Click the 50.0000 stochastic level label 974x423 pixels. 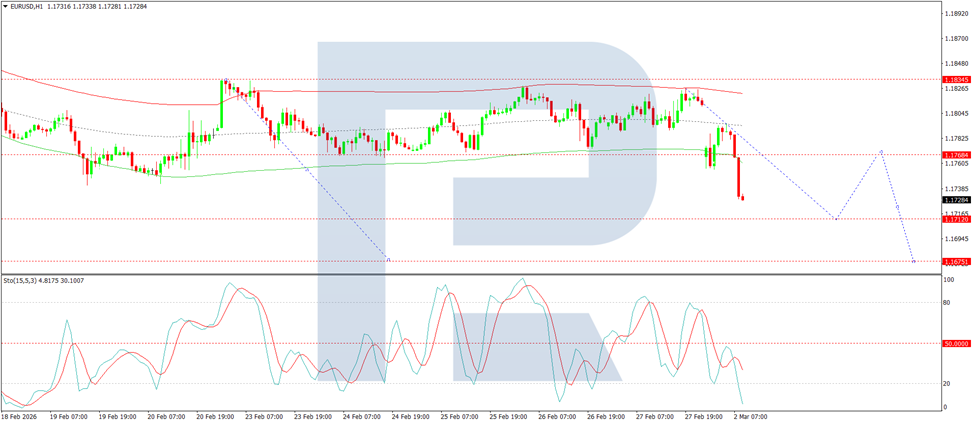[x=954, y=343]
